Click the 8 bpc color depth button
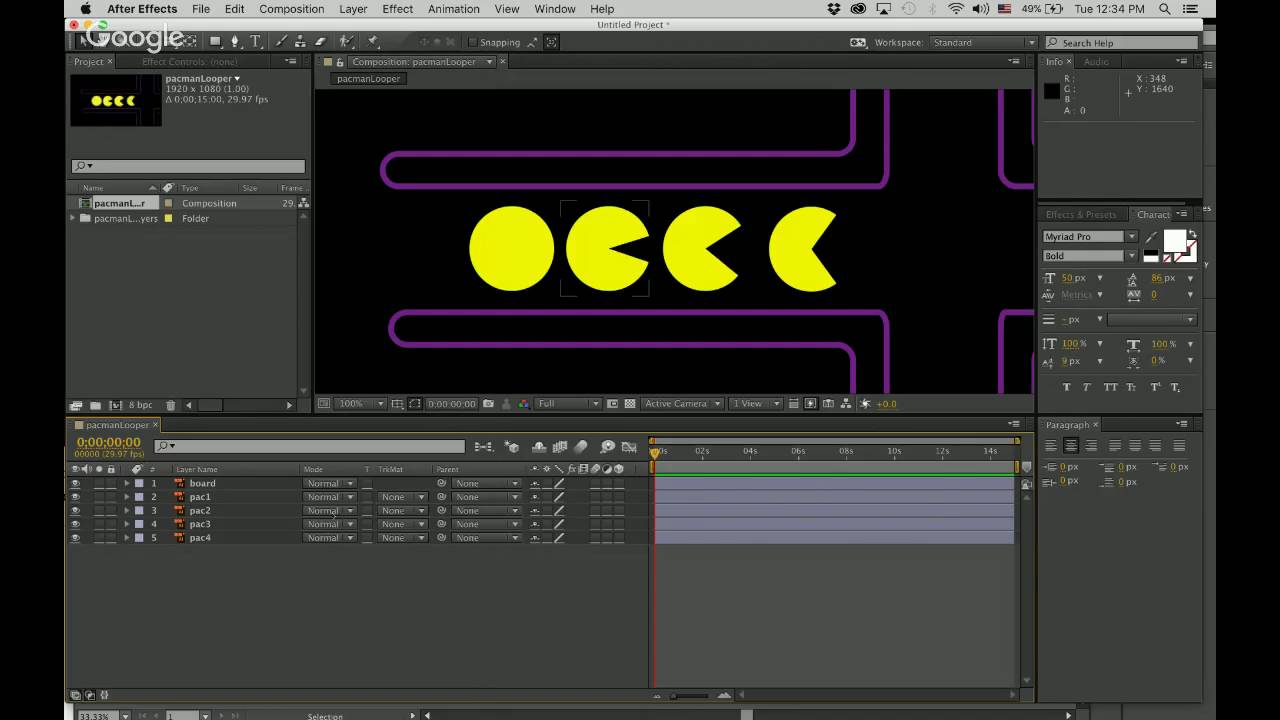The image size is (1280, 720). tap(140, 405)
